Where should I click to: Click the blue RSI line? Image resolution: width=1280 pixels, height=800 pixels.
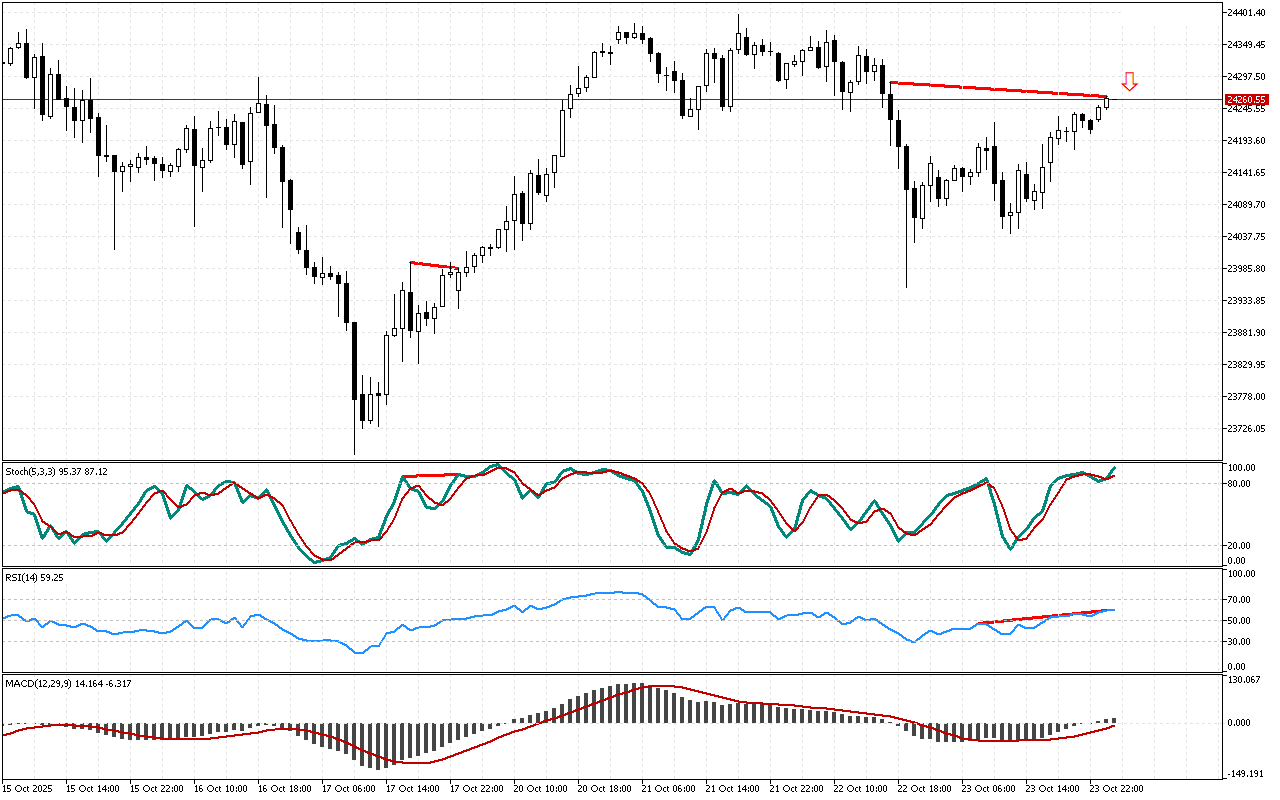tap(600, 595)
